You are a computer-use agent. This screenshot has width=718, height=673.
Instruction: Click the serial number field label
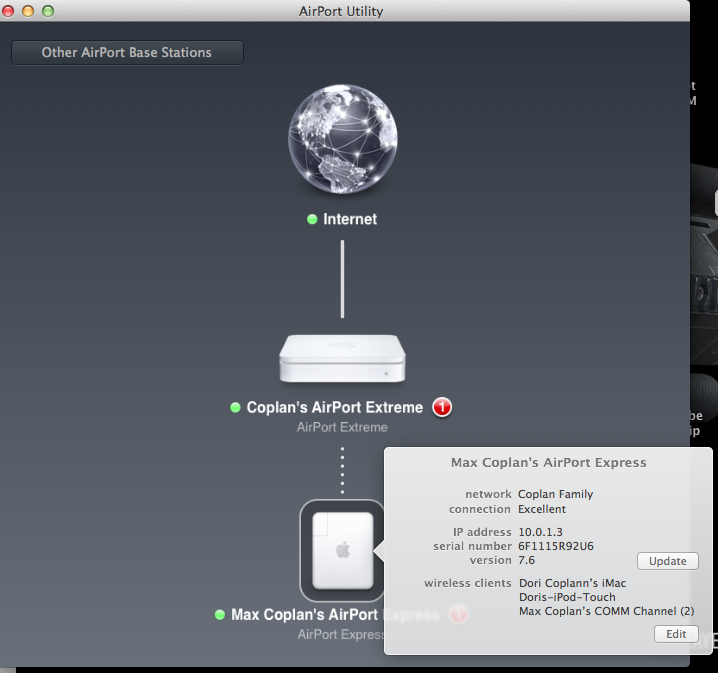pyautogui.click(x=472, y=546)
